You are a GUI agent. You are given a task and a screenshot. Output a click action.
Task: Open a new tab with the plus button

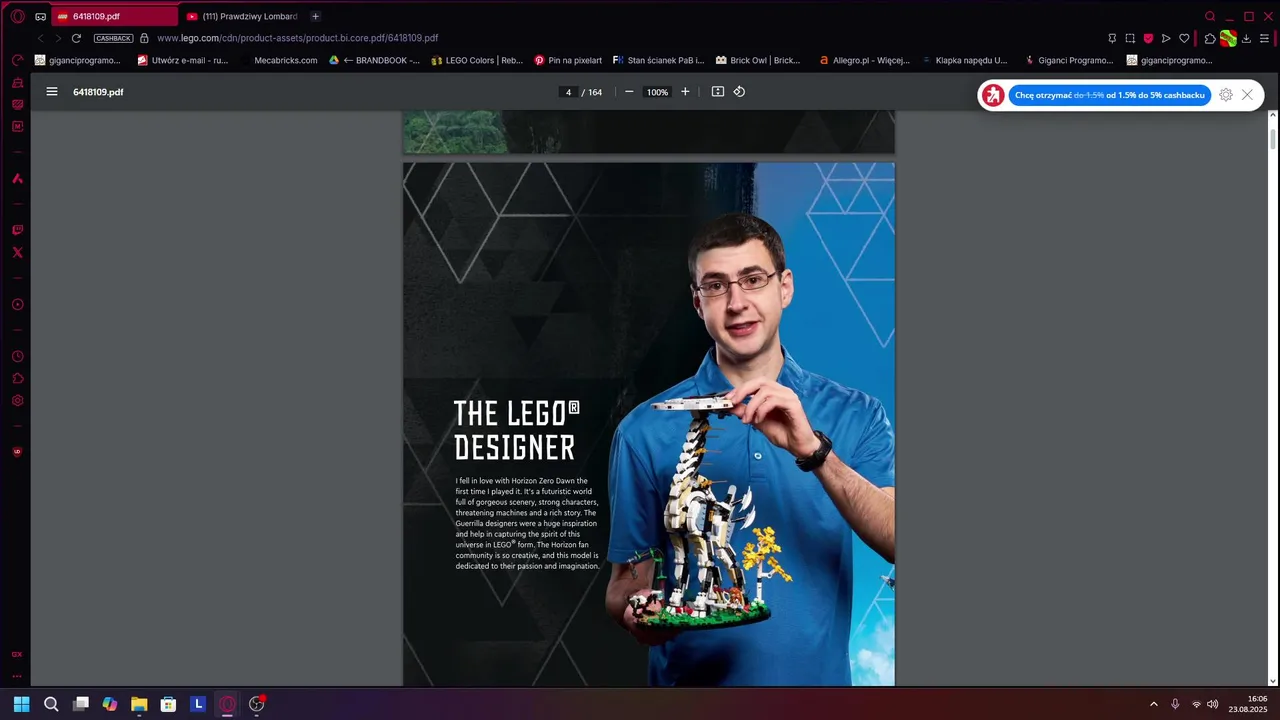pyautogui.click(x=316, y=16)
